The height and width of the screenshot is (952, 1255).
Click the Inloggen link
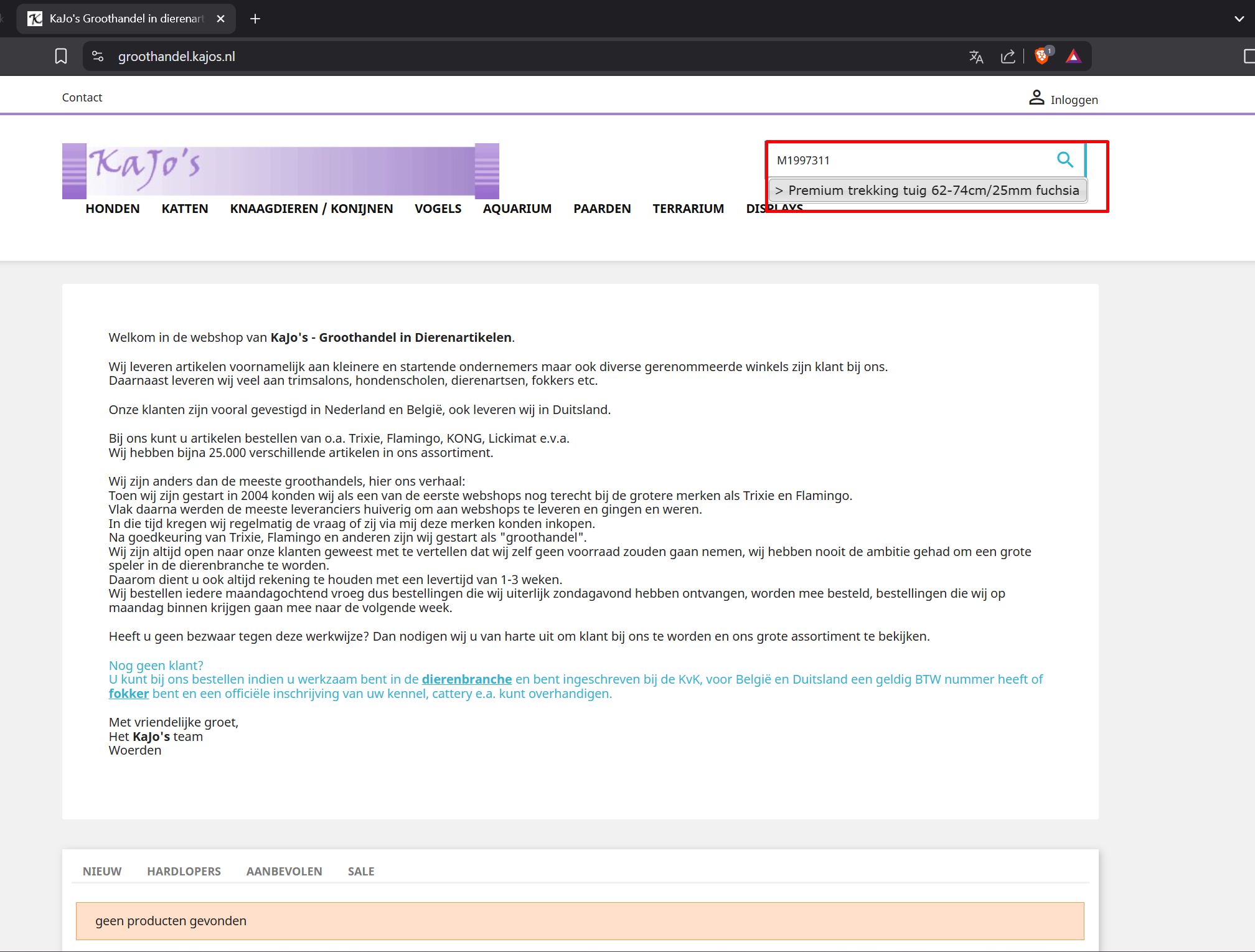pos(1074,100)
